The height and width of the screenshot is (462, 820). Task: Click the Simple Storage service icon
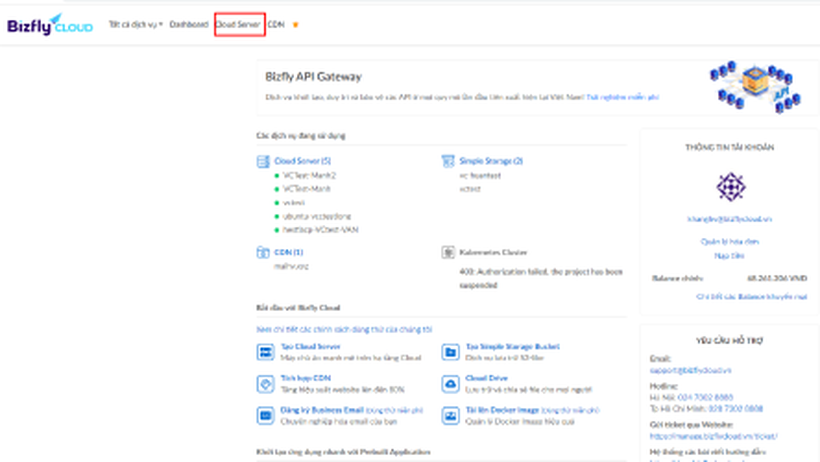coord(448,162)
